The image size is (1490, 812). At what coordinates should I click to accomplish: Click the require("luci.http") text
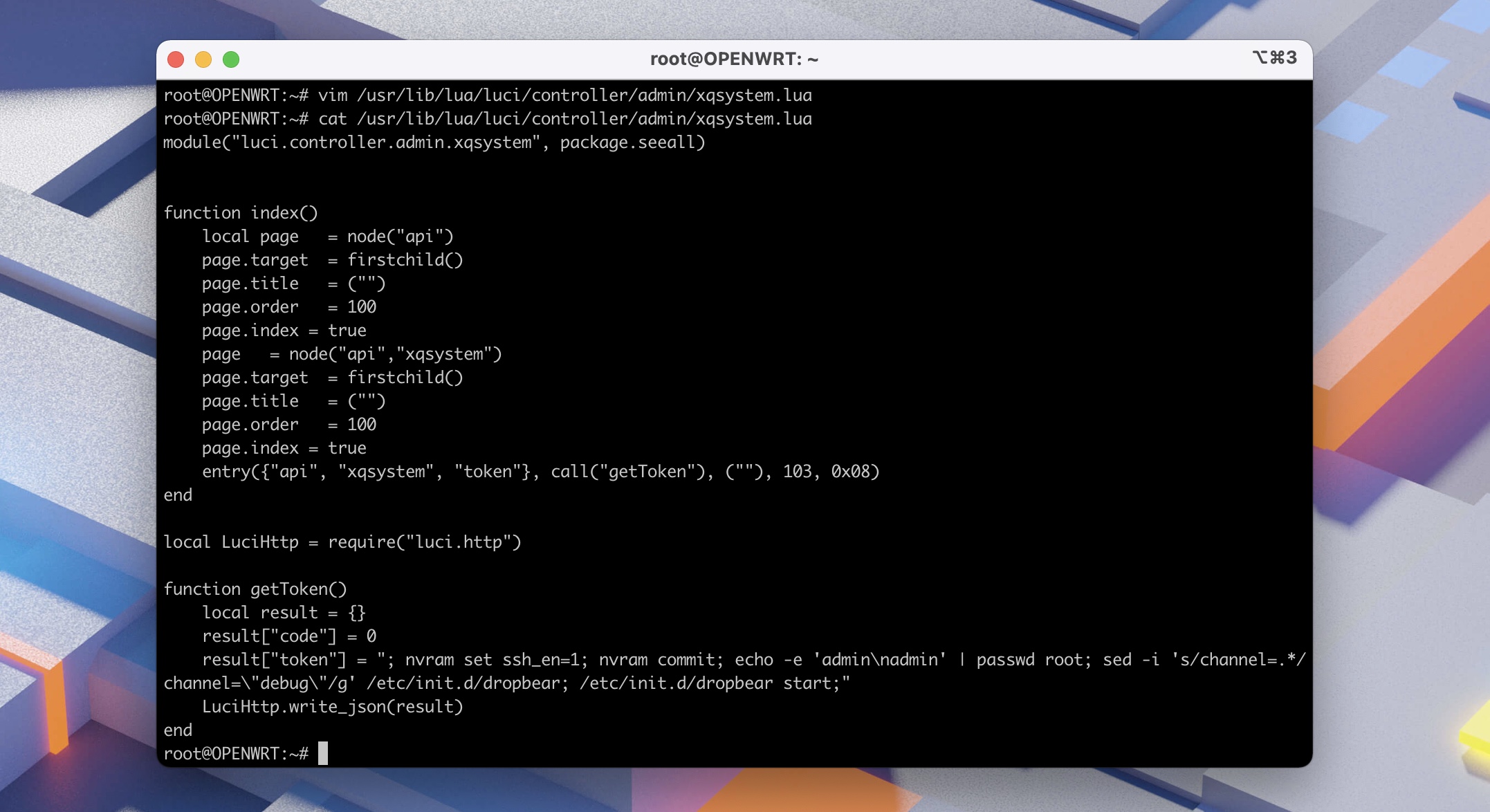click(x=424, y=542)
